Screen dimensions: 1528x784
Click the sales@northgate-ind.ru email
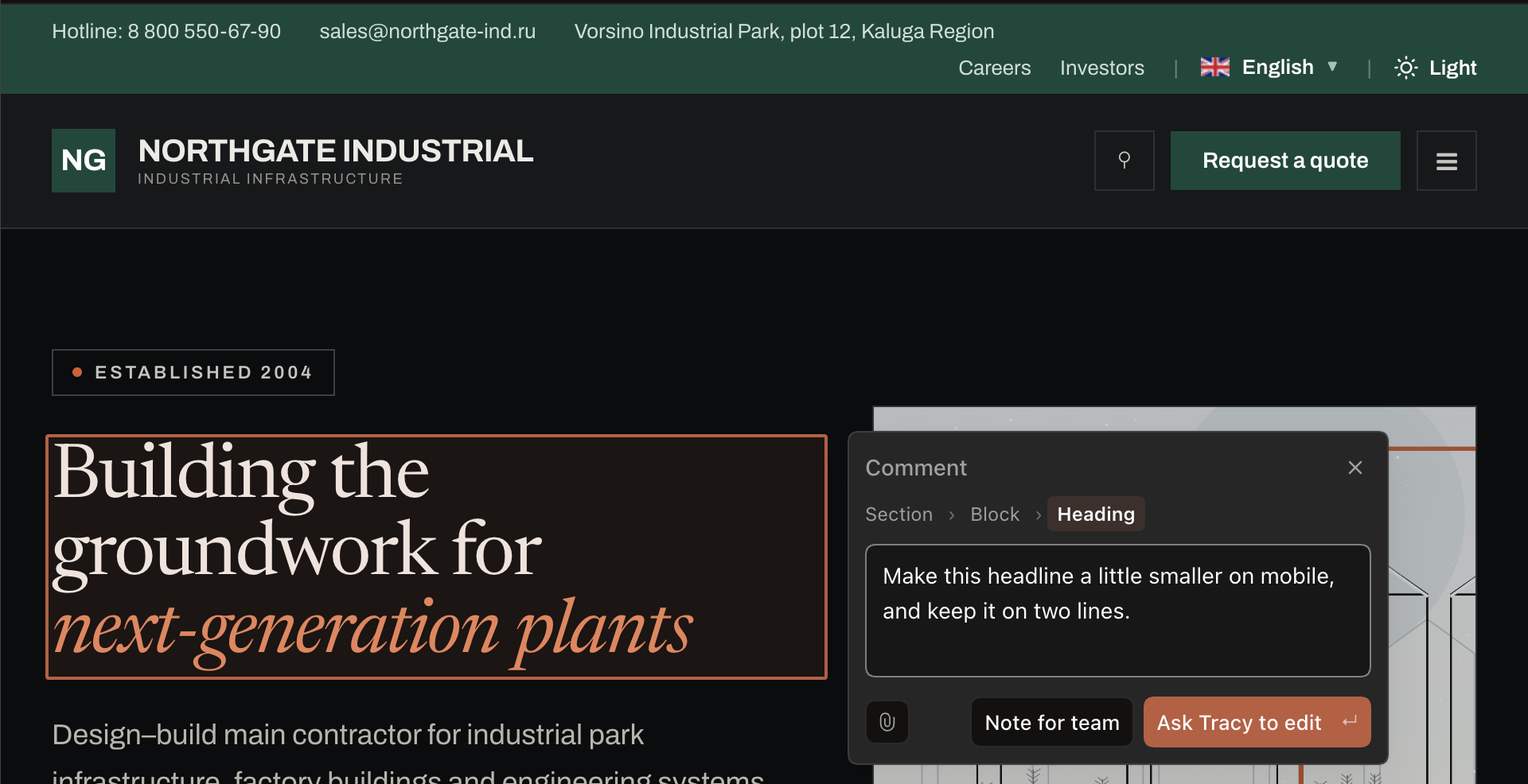(428, 31)
